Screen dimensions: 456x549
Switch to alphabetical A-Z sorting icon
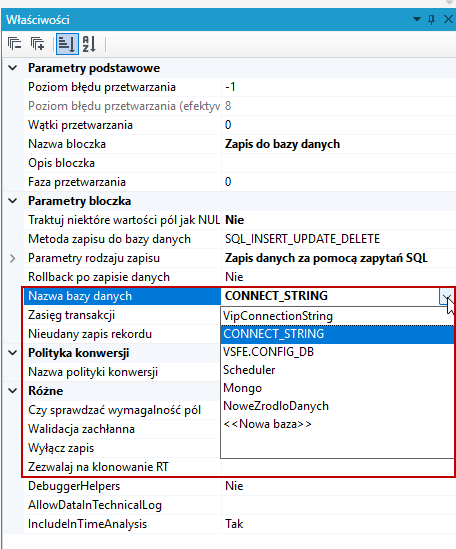click(x=89, y=44)
